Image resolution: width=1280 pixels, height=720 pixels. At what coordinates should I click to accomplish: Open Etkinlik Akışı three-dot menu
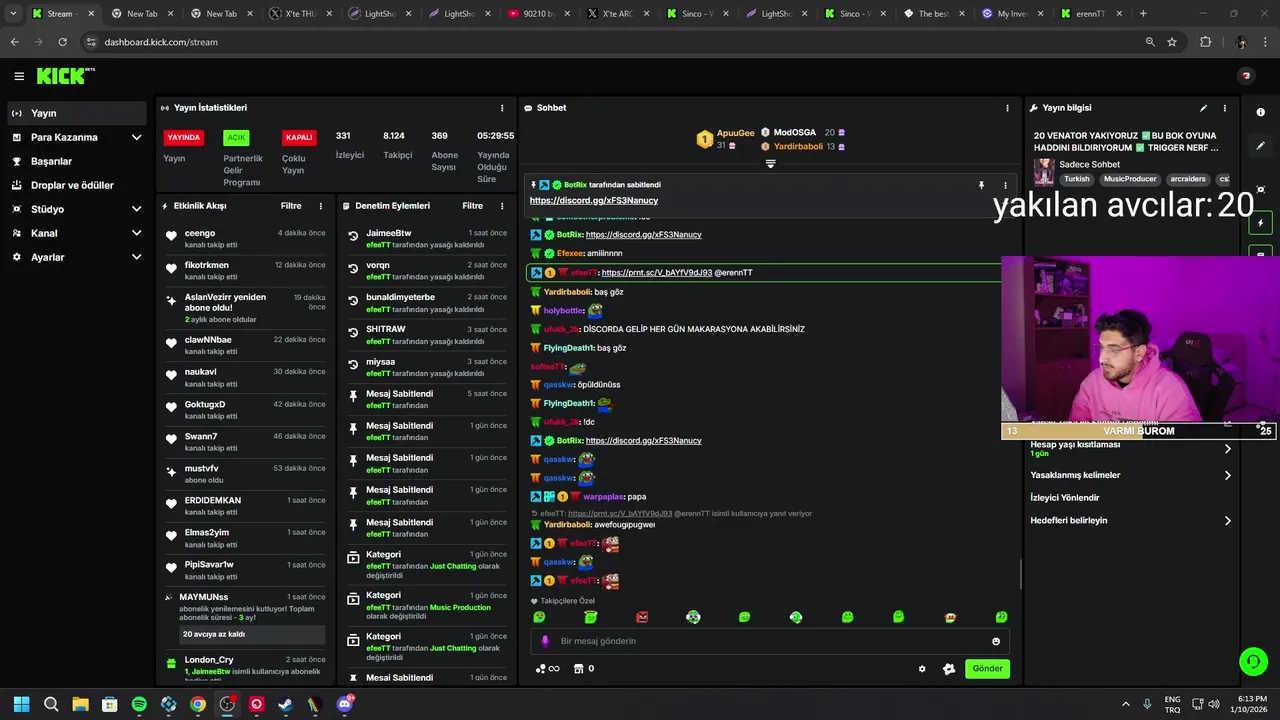321,206
